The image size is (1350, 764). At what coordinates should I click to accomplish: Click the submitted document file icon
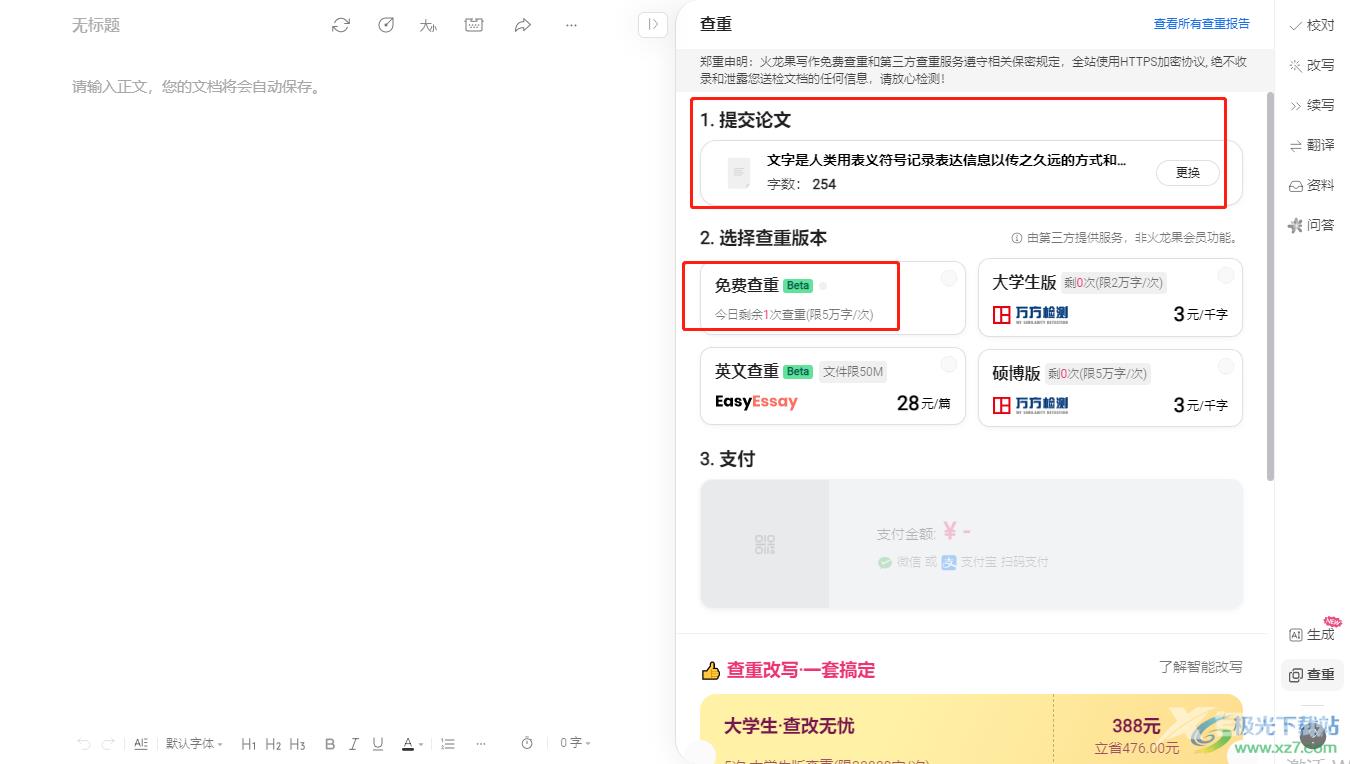[x=739, y=173]
